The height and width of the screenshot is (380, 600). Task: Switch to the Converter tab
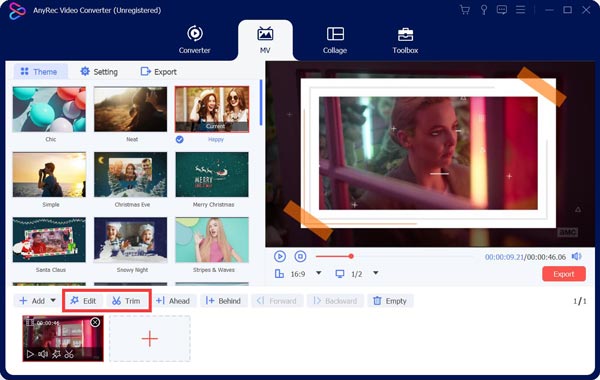click(194, 39)
